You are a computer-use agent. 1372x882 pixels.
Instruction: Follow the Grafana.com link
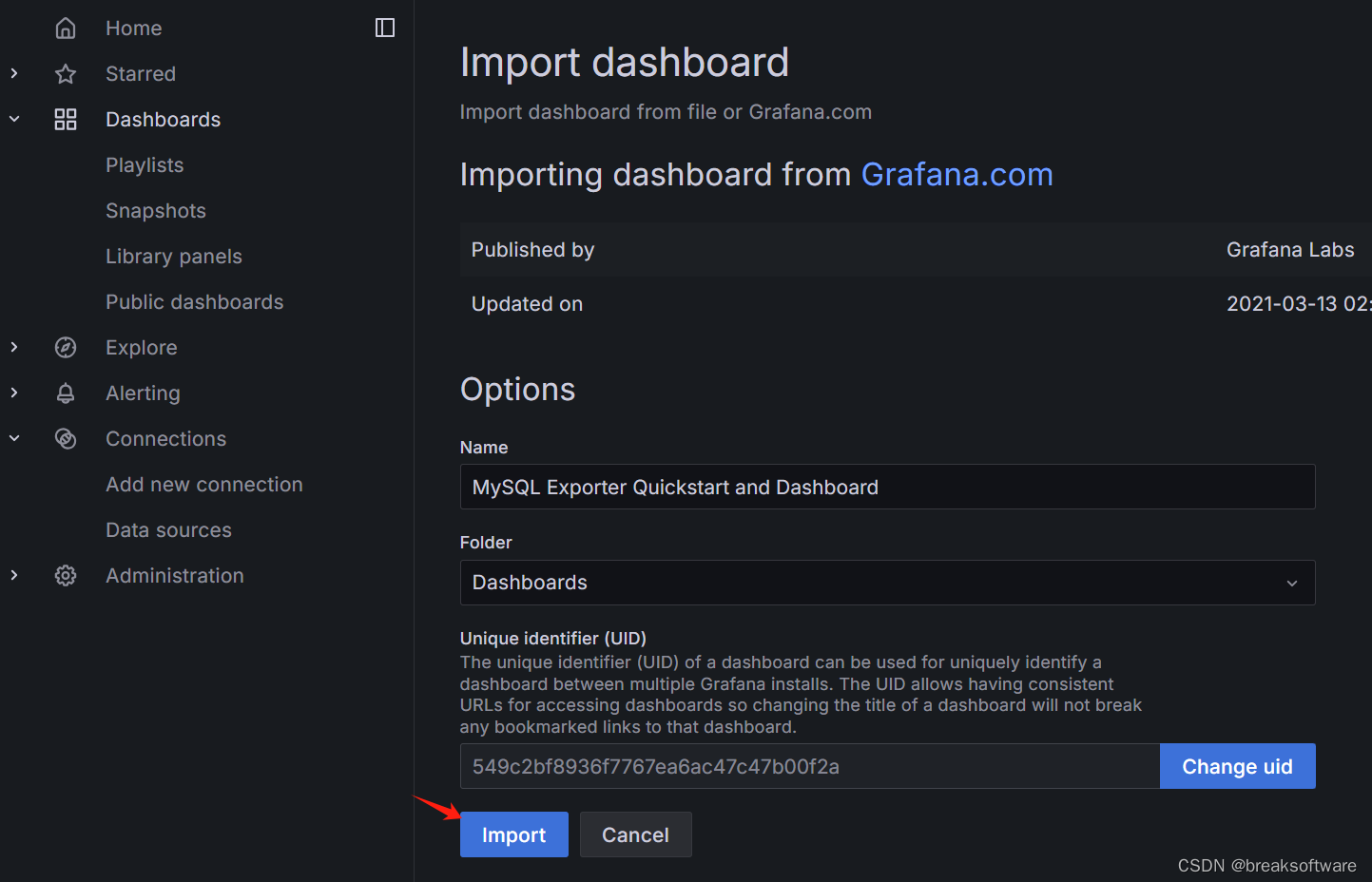point(957,175)
